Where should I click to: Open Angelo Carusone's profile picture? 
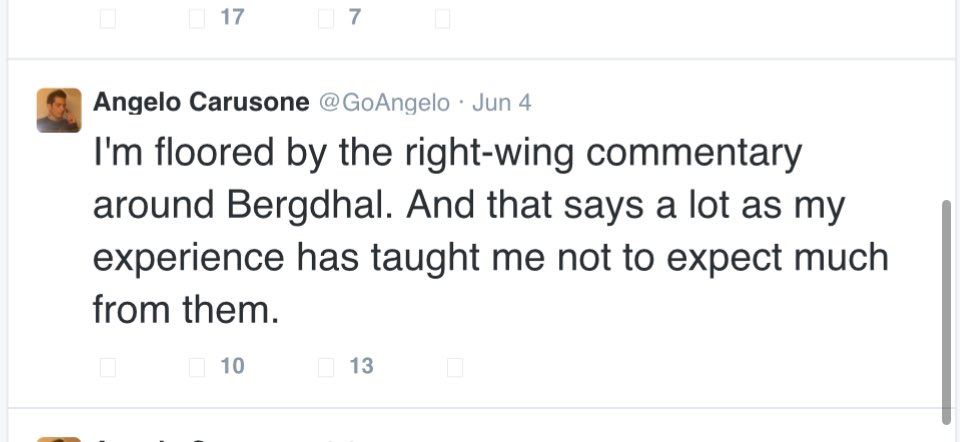coord(59,110)
